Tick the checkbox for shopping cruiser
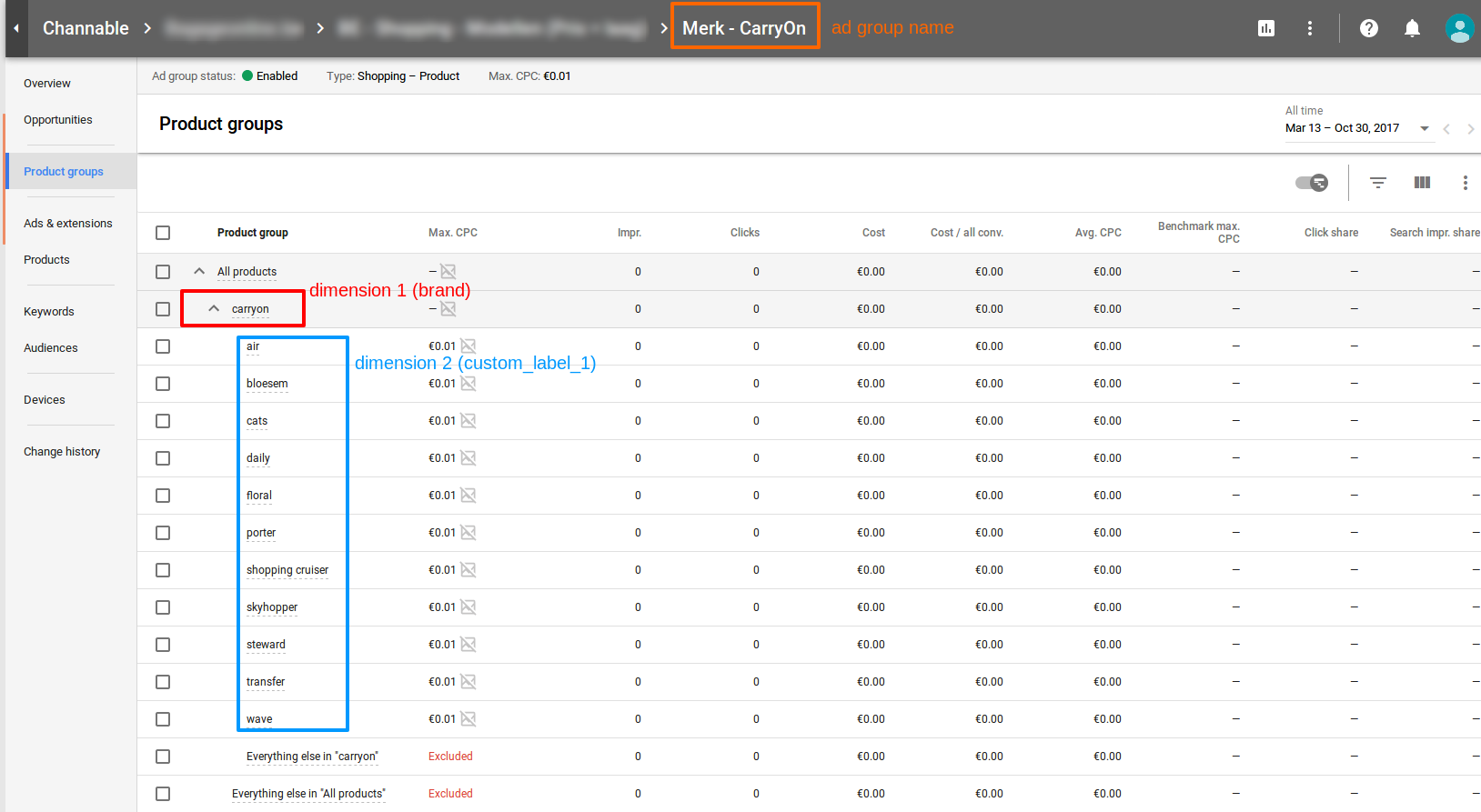The height and width of the screenshot is (812, 1481). pyautogui.click(x=163, y=570)
